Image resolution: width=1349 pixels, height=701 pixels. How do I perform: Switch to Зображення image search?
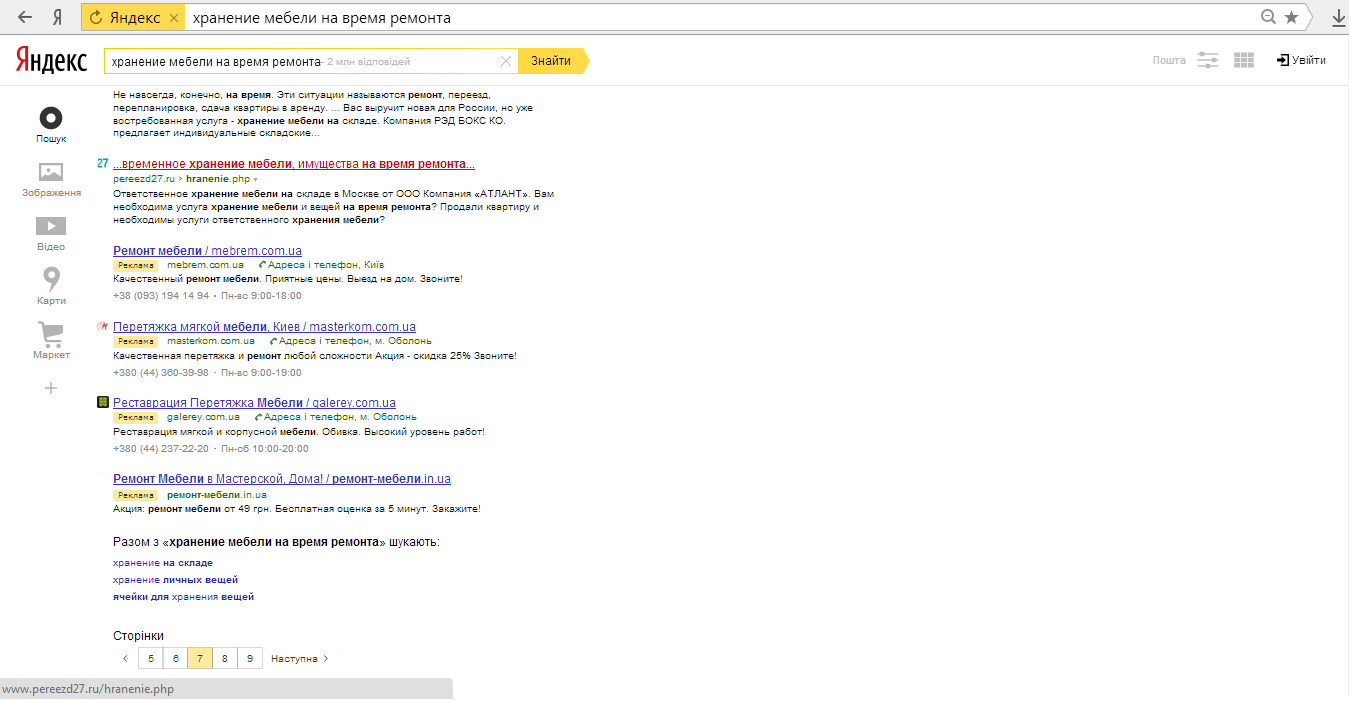click(51, 179)
